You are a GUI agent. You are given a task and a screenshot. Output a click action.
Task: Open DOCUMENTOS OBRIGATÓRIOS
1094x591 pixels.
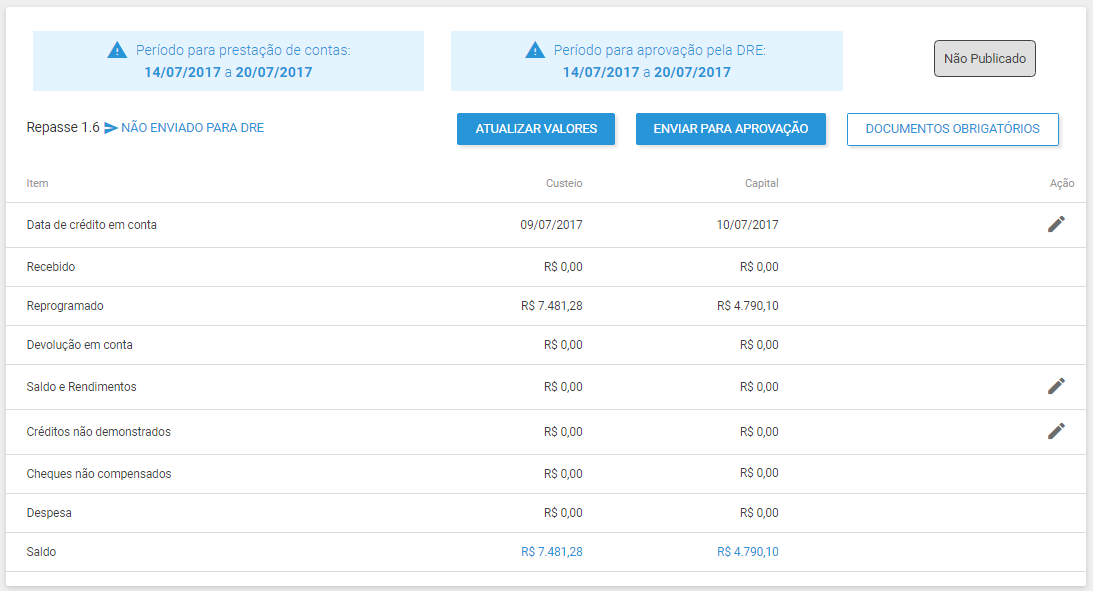[952, 129]
